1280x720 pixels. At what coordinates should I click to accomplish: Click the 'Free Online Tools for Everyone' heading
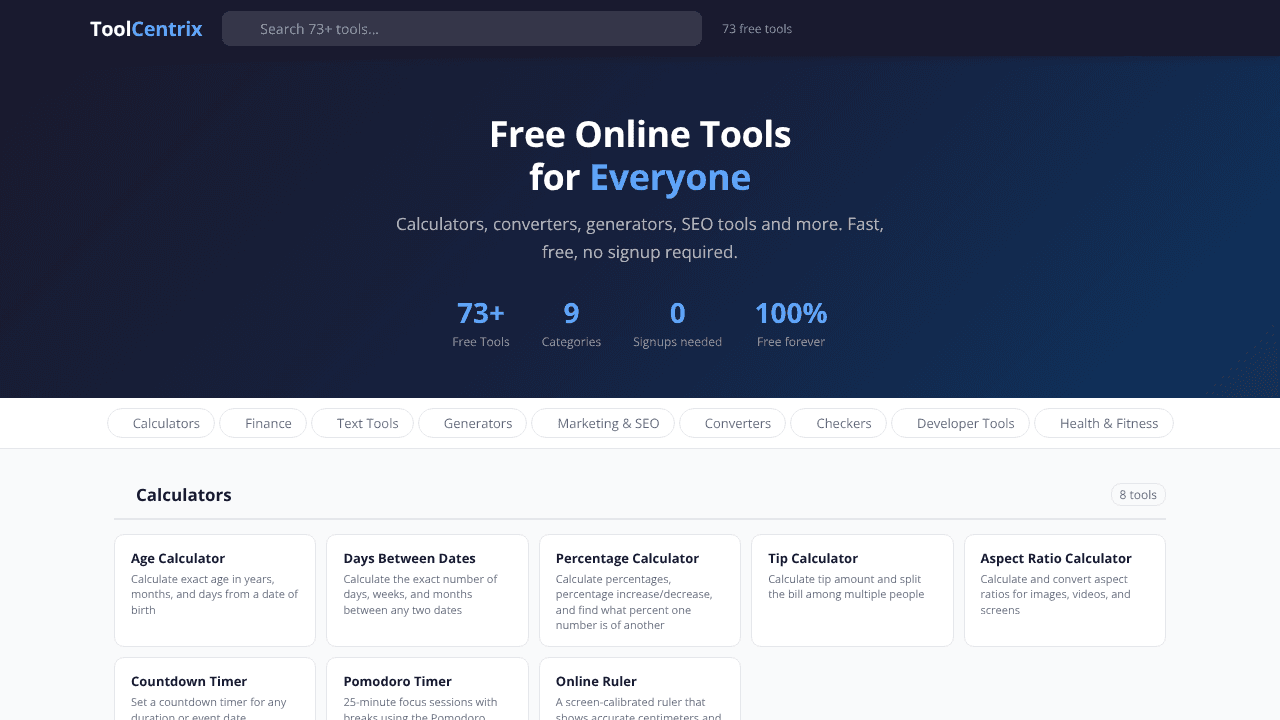pyautogui.click(x=640, y=155)
